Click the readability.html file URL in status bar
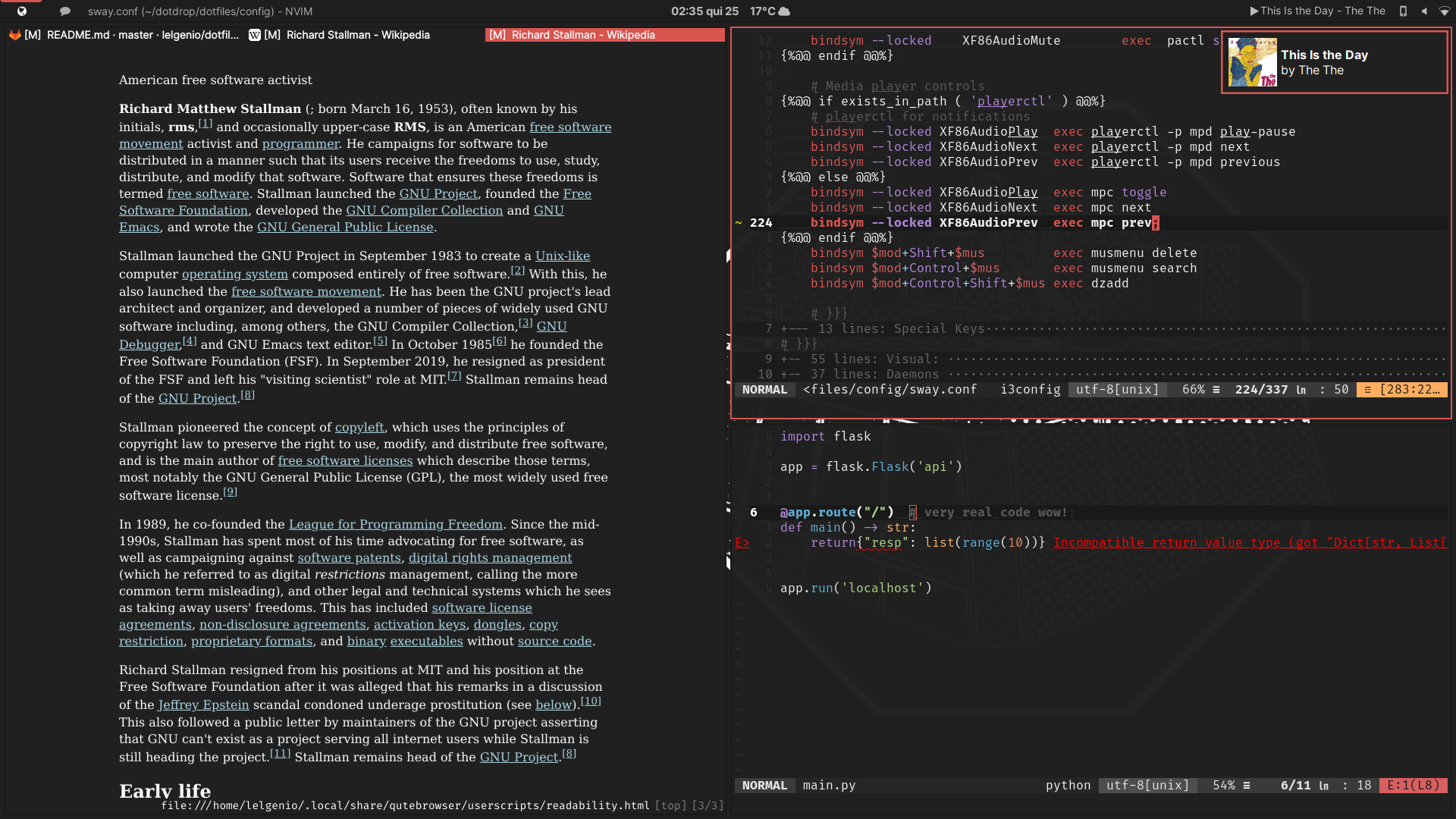Screen dimensions: 1456x819 coord(405,805)
